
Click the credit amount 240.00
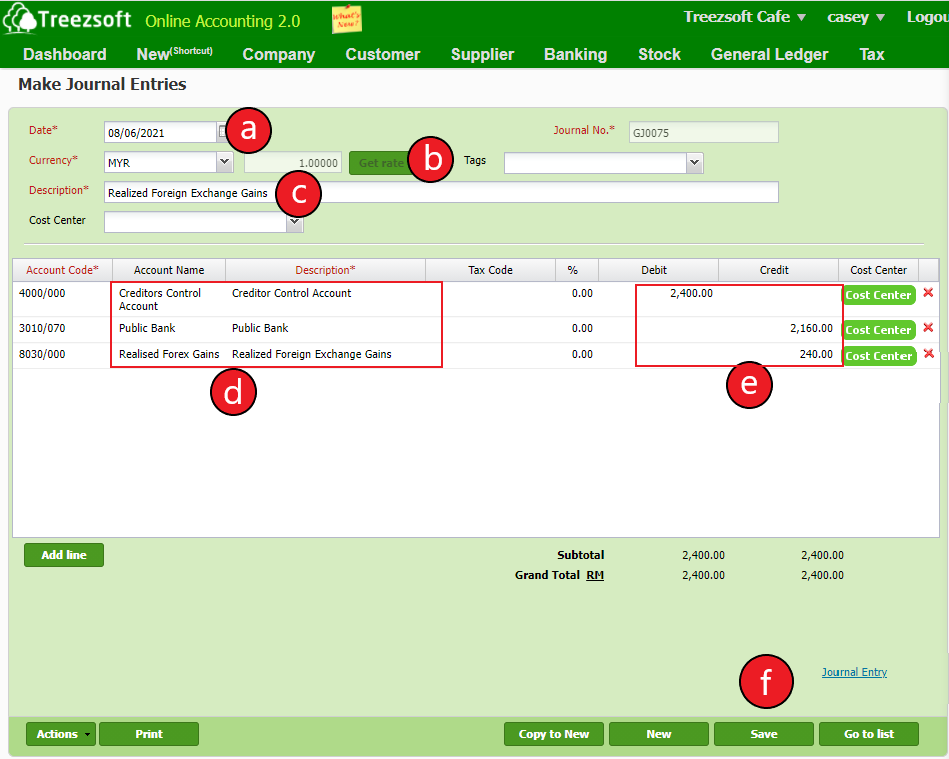(x=816, y=354)
